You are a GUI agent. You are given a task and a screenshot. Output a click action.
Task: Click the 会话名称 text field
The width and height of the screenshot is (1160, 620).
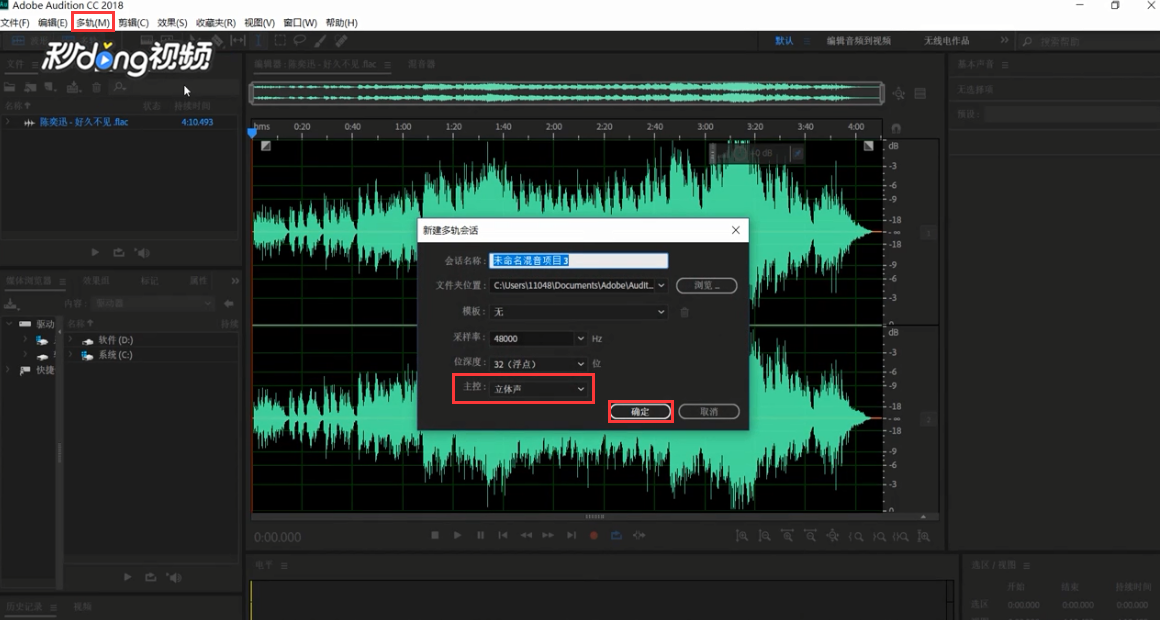(579, 260)
